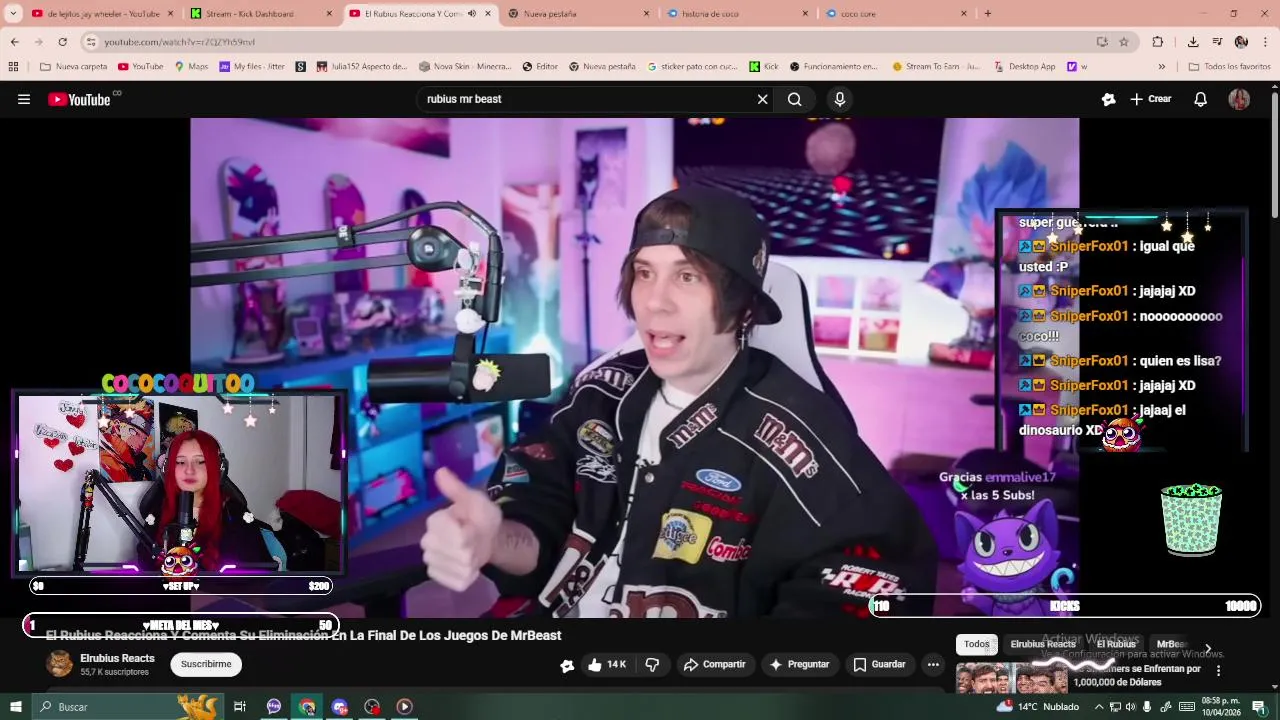Select the Todos filter chip
Viewport: 1280px width, 720px height.
pyautogui.click(x=977, y=644)
